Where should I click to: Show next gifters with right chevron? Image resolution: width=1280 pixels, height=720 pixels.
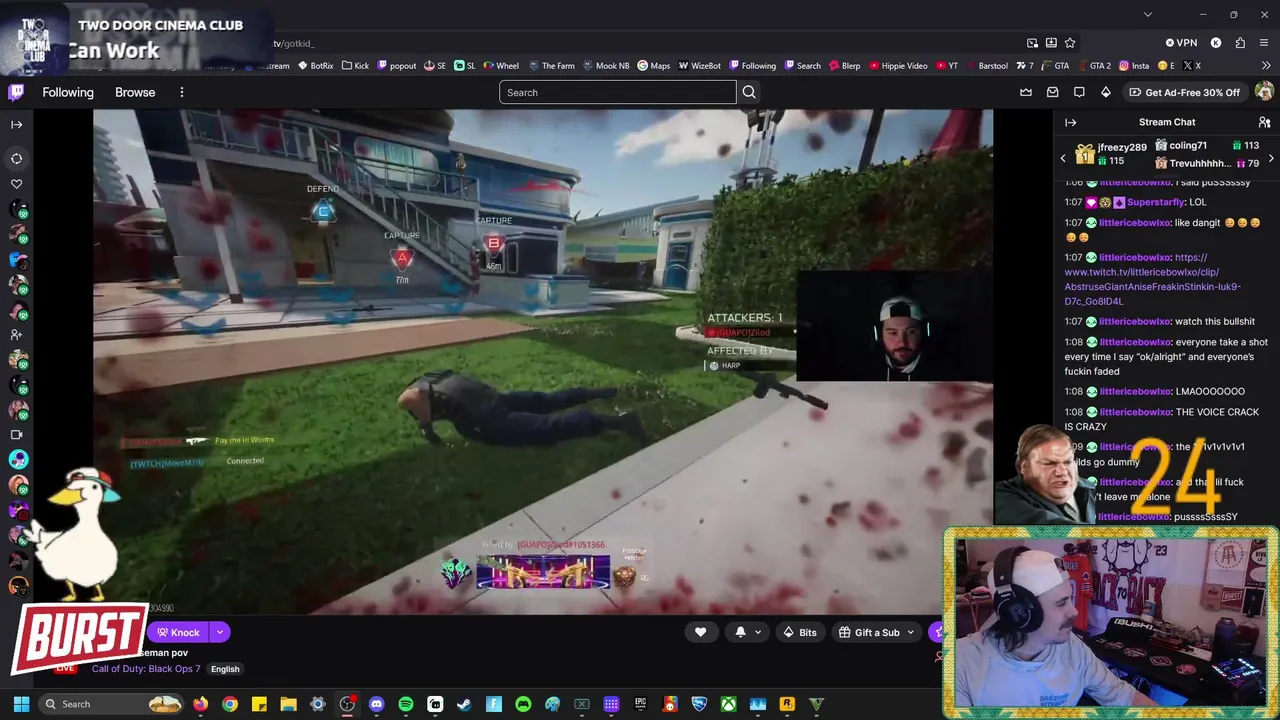tap(1271, 158)
